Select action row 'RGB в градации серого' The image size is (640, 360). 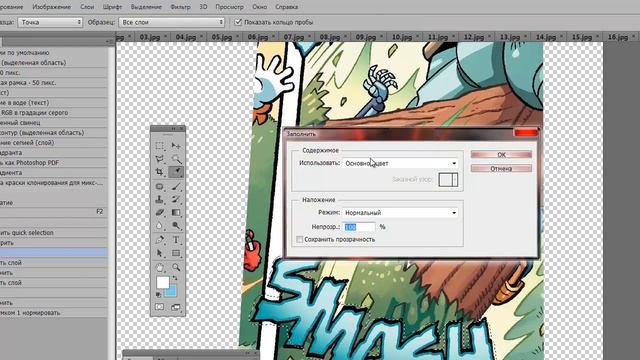[53, 113]
